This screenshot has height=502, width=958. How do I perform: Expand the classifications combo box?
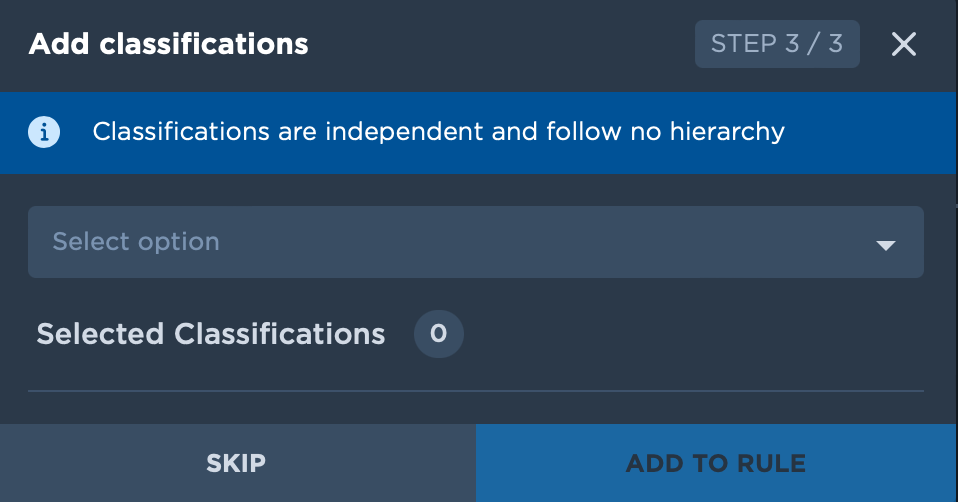coord(476,242)
